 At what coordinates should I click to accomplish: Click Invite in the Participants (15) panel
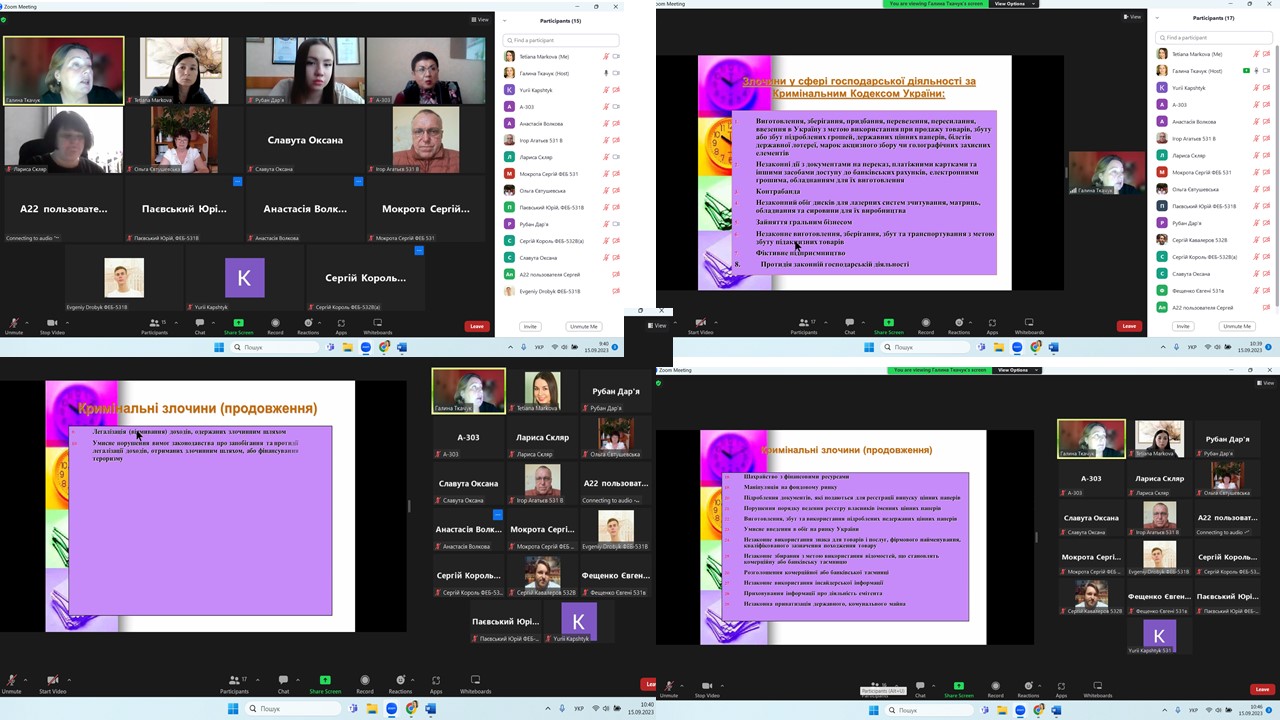point(530,326)
